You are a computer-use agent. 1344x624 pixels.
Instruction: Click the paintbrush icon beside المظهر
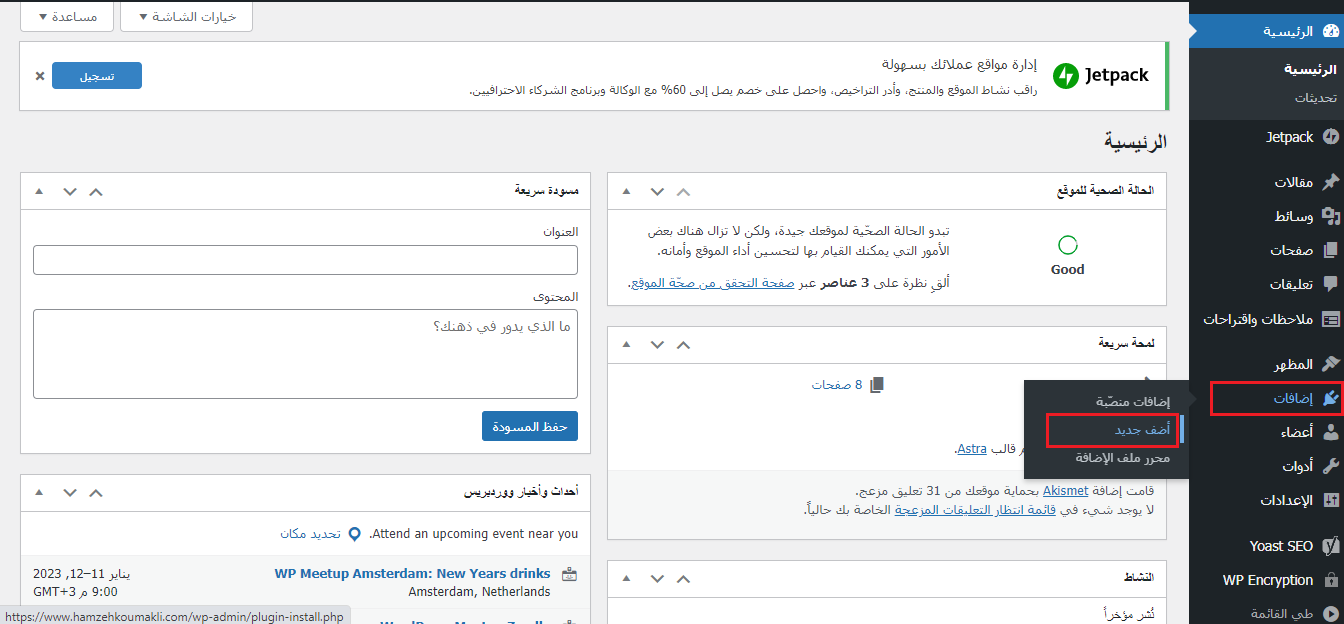pyautogui.click(x=1330, y=364)
